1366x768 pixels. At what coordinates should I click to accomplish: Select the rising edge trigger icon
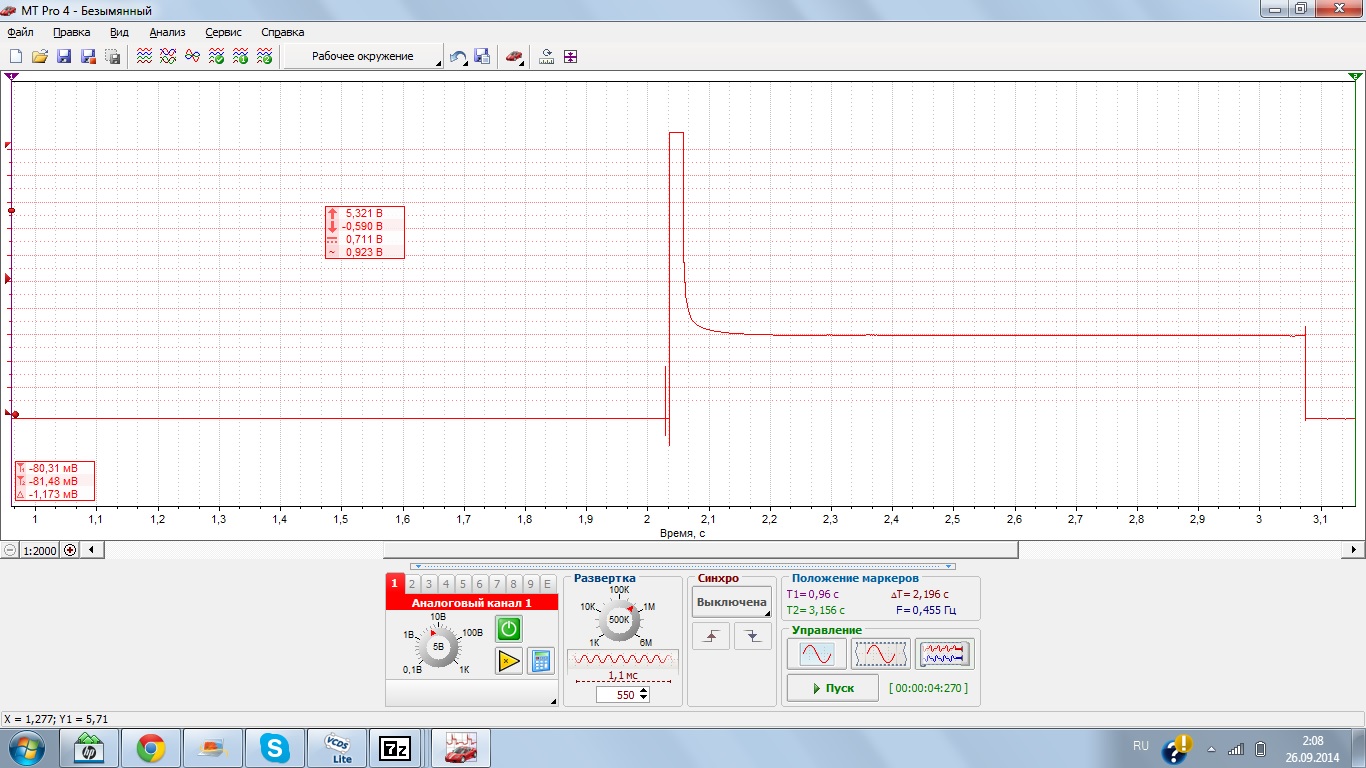tap(711, 636)
